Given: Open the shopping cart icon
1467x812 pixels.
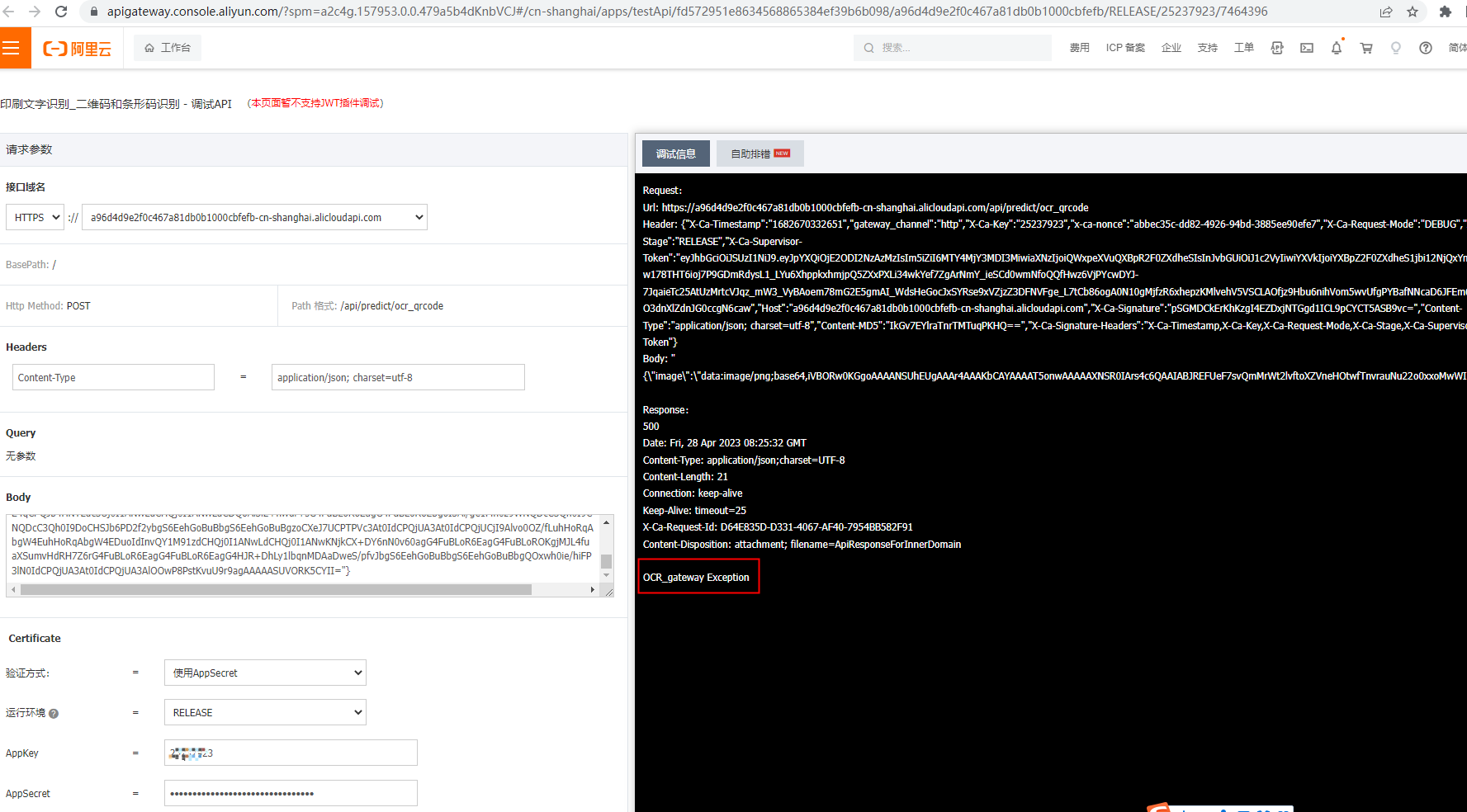Looking at the screenshot, I should (1366, 48).
